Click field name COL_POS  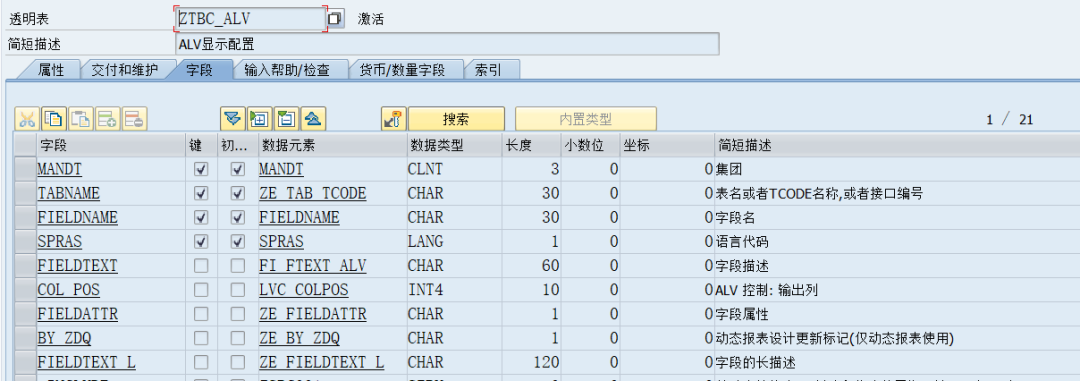click(x=68, y=290)
